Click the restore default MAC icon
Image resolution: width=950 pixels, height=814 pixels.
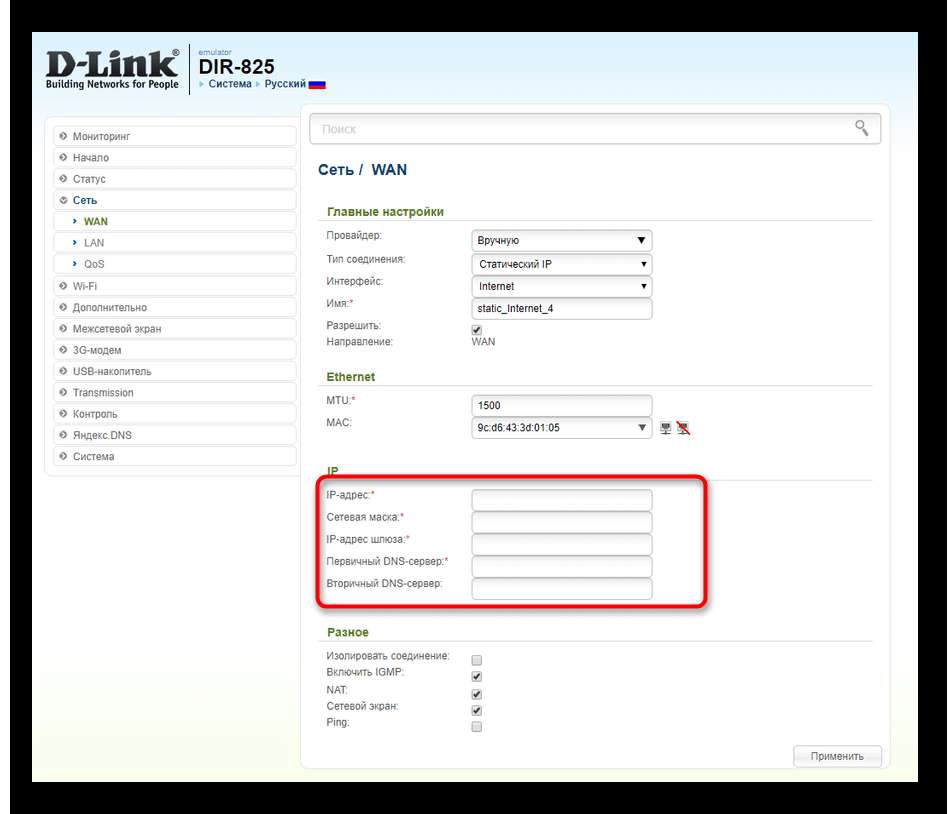683,428
